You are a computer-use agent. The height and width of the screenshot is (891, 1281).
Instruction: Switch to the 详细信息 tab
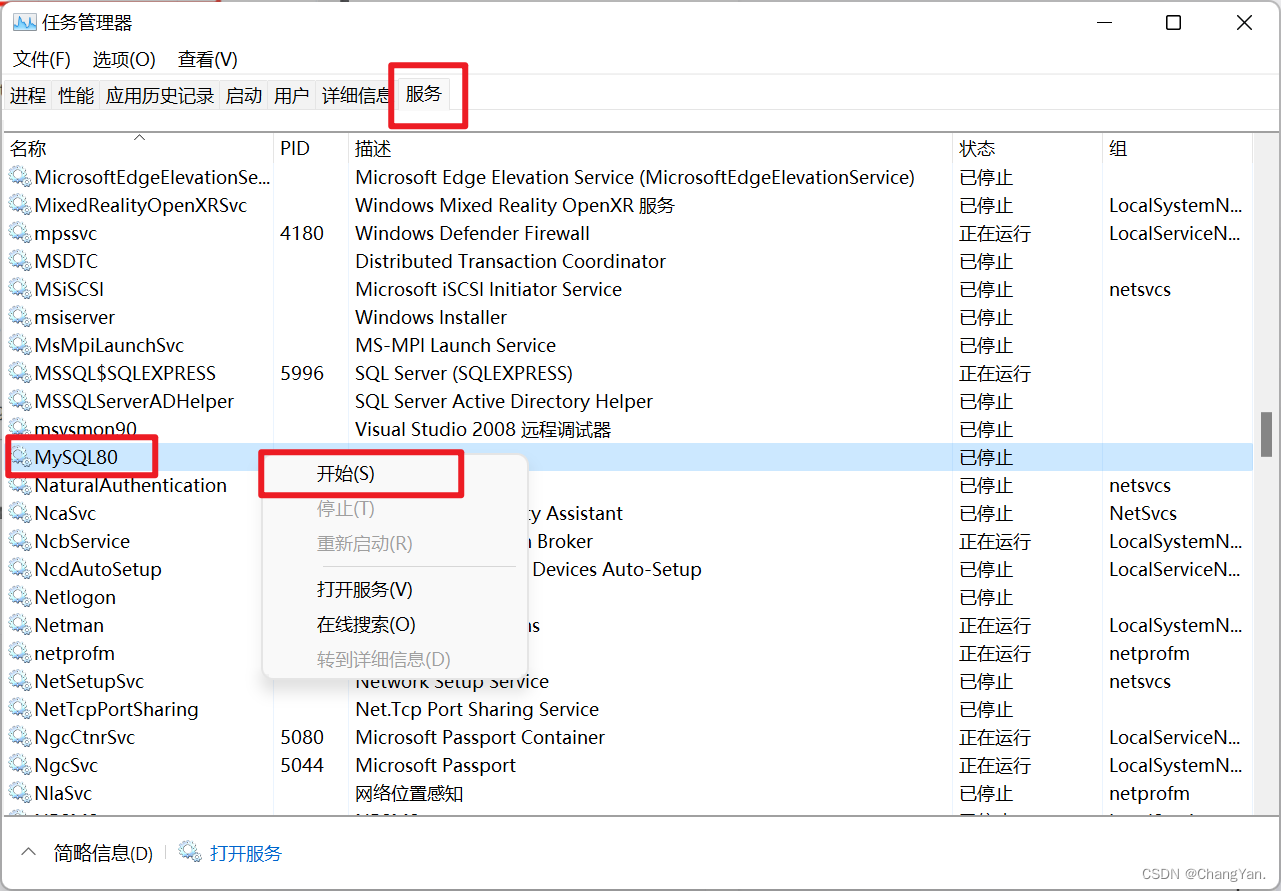(x=356, y=96)
